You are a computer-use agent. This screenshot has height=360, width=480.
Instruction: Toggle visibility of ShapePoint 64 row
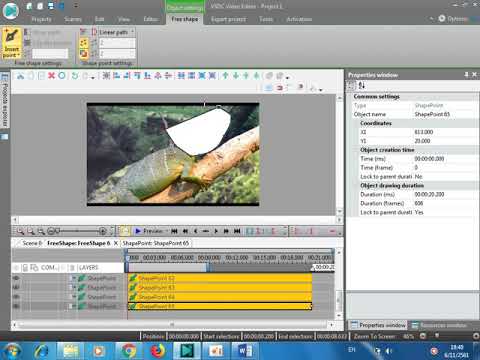[x=16, y=297]
